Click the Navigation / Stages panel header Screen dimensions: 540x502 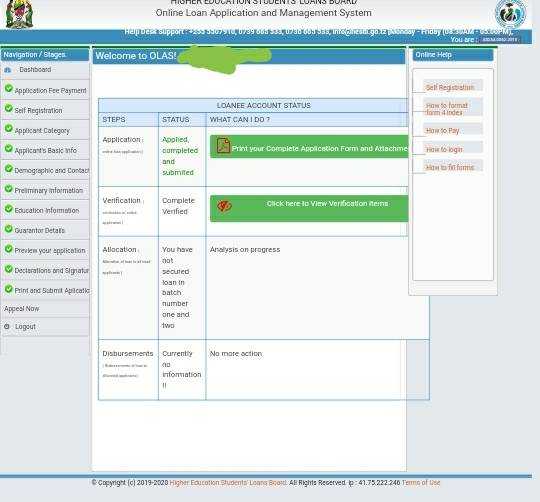(45, 55)
